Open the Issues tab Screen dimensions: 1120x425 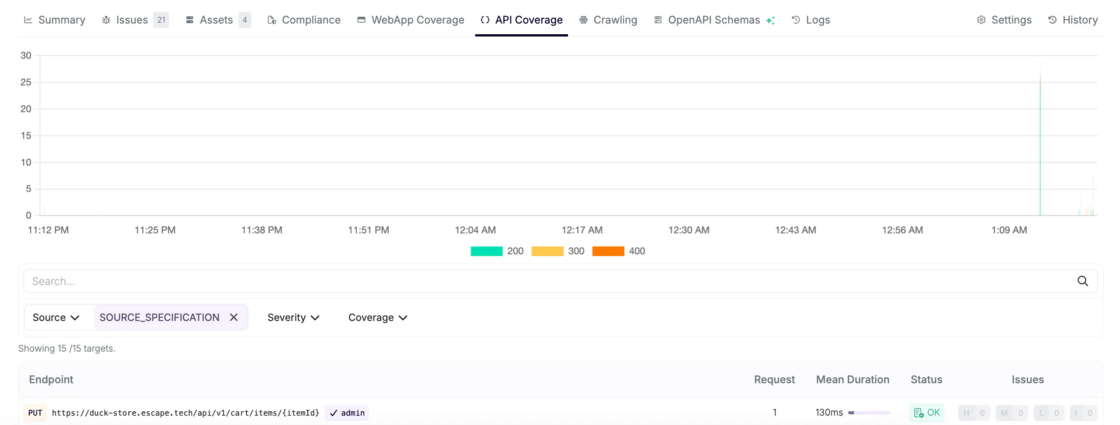[133, 20]
